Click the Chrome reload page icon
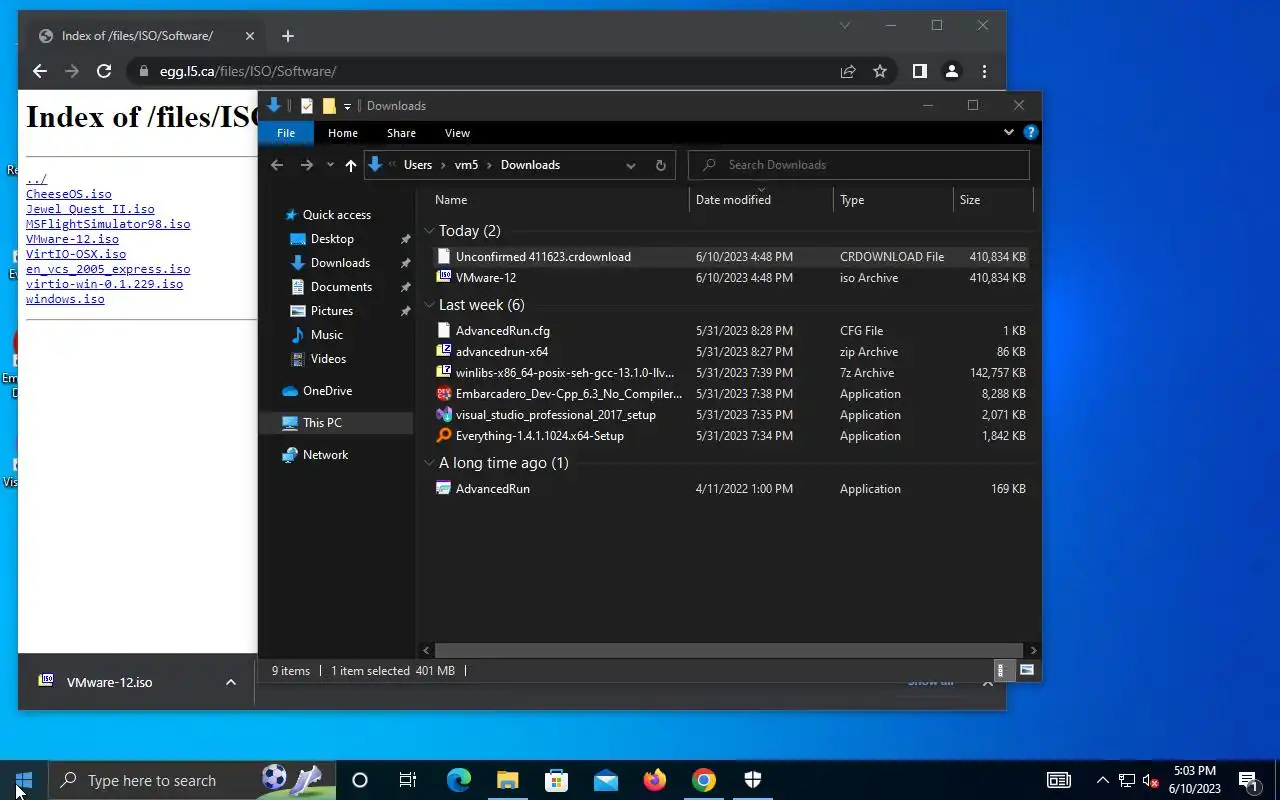Viewport: 1280px width, 800px height. [x=103, y=71]
